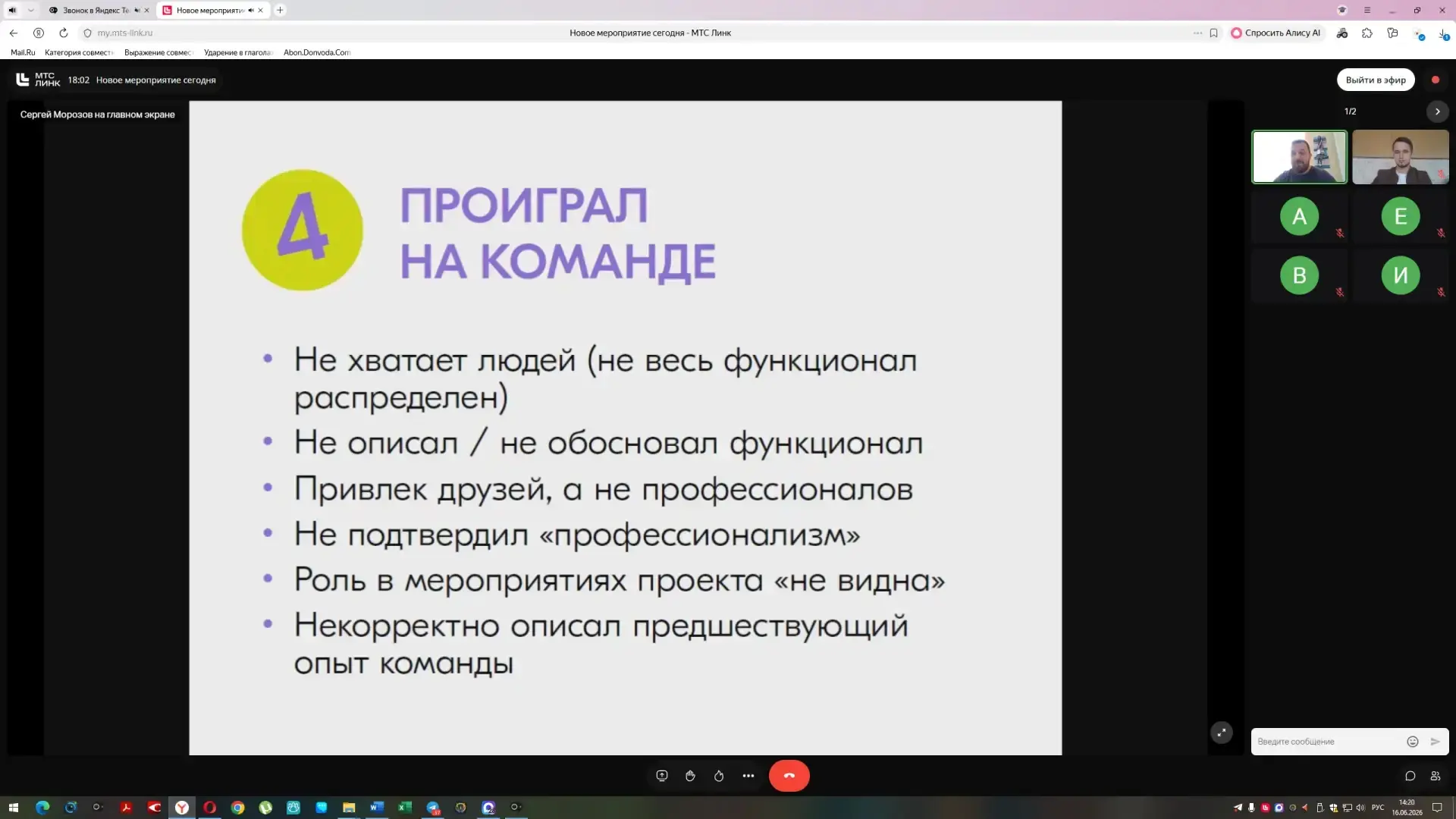Select Sergey Morozov's video thumbnail
The height and width of the screenshot is (819, 1456).
click(1299, 157)
